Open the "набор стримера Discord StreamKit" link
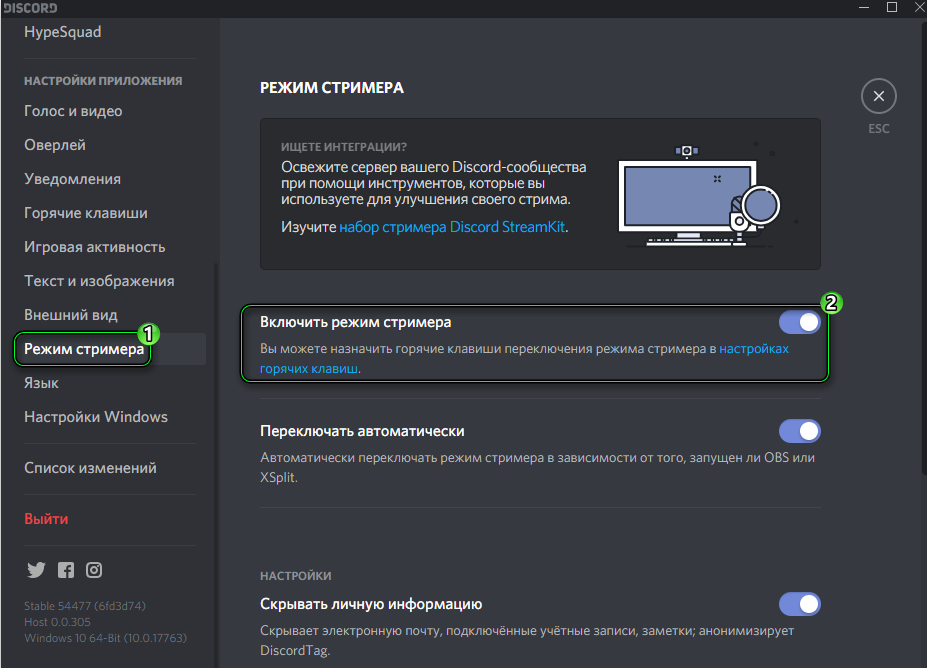 point(452,227)
